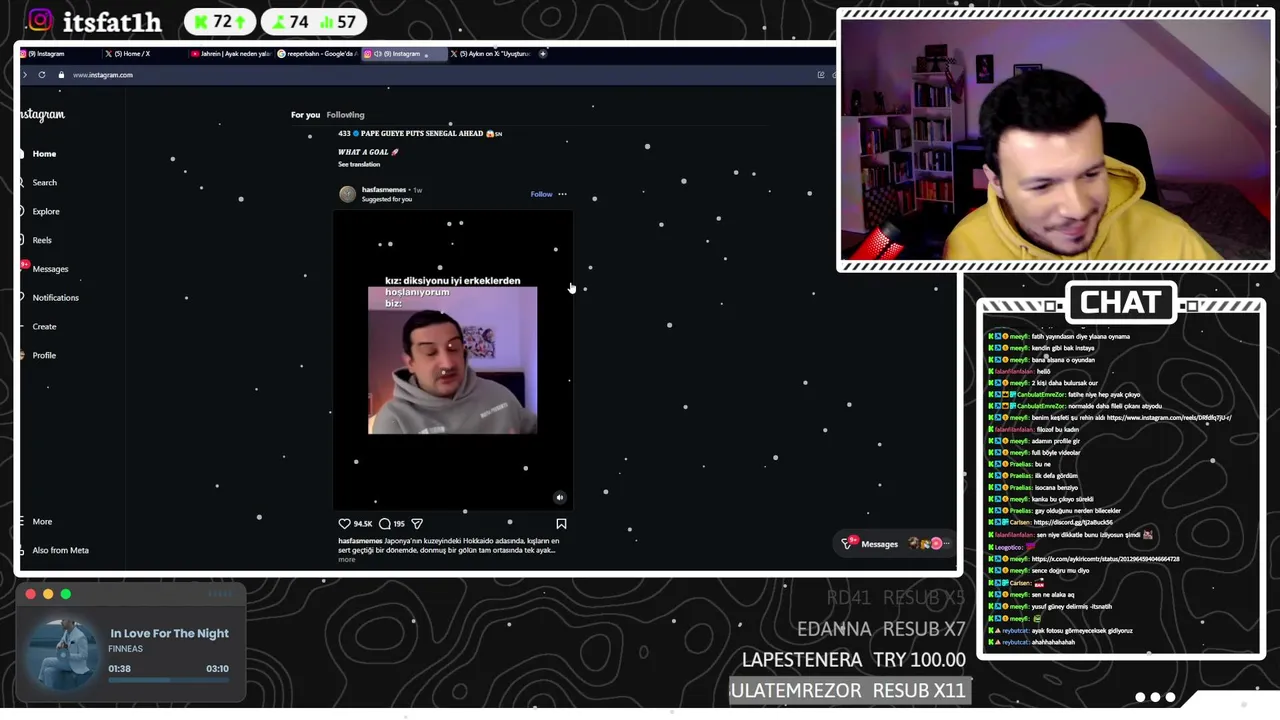
Task: Click the ULATEMREZOR RESUB X11 alert
Action: (x=848, y=691)
